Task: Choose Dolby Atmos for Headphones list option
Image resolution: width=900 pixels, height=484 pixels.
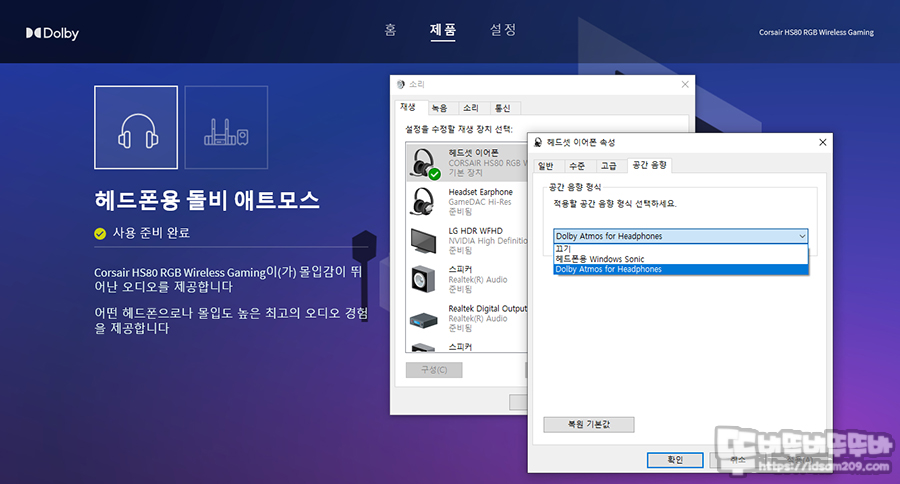Action: tap(681, 269)
